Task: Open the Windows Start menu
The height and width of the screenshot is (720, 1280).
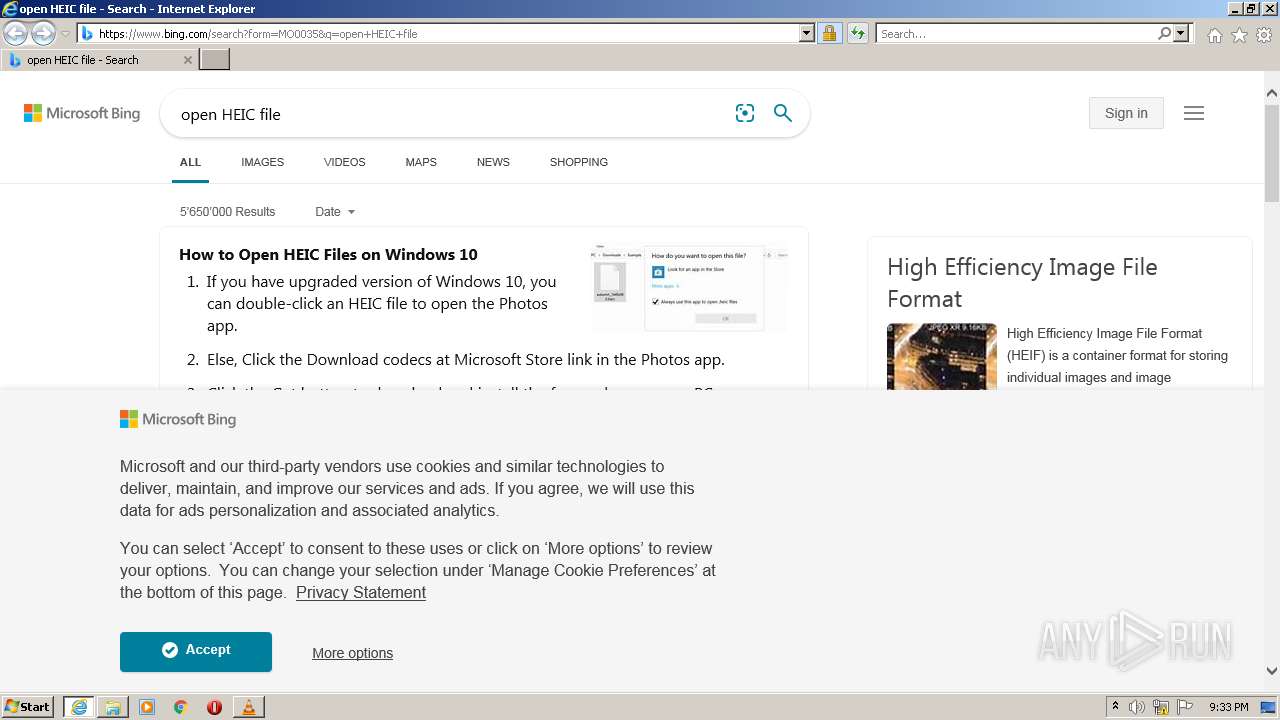Action: pyautogui.click(x=28, y=707)
